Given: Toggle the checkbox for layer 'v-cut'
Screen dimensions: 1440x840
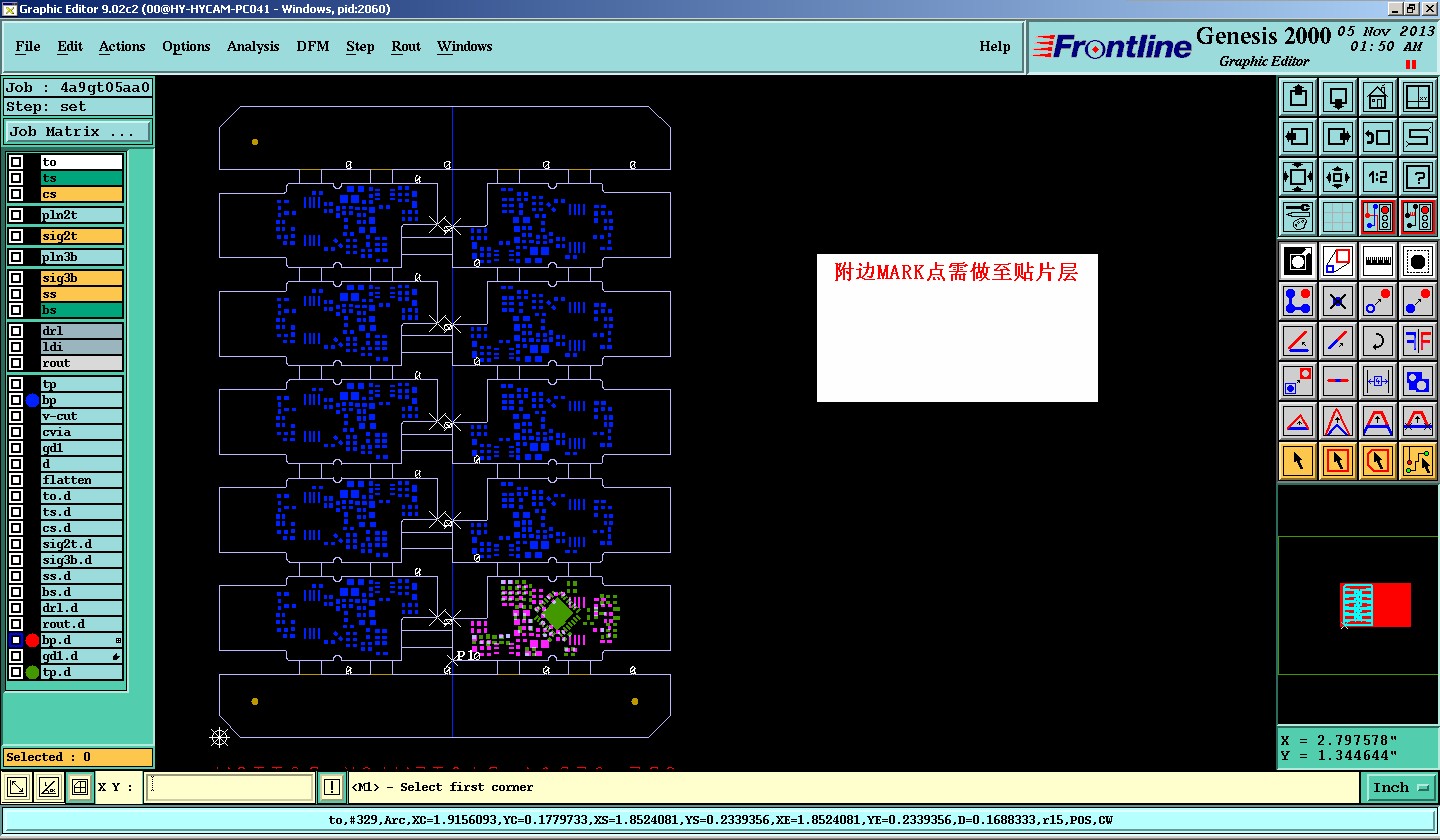Looking at the screenshot, I should tap(16, 416).
